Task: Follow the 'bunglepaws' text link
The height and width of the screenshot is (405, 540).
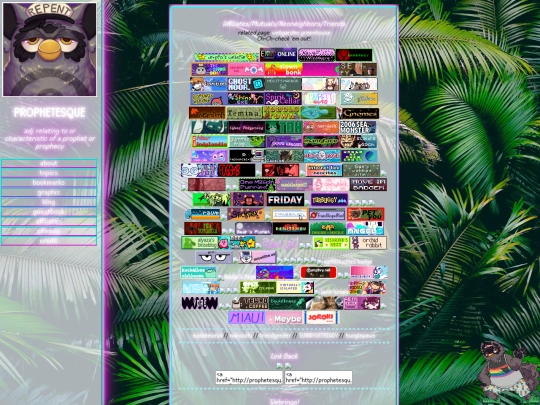Action: click(361, 335)
